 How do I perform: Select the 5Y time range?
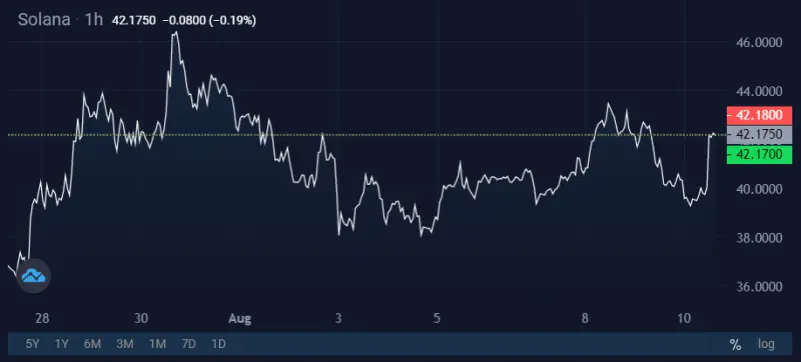point(32,344)
